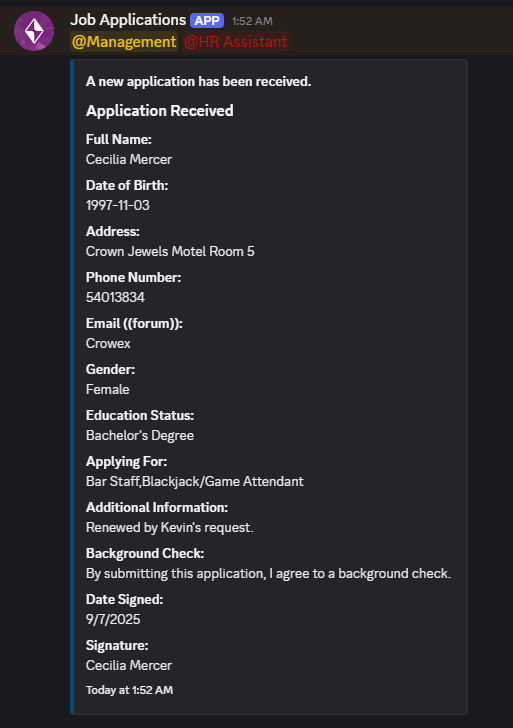The width and height of the screenshot is (513, 728).
Task: Click the Bar Staff,Blackjack/Game Attendant text
Action: click(x=195, y=481)
